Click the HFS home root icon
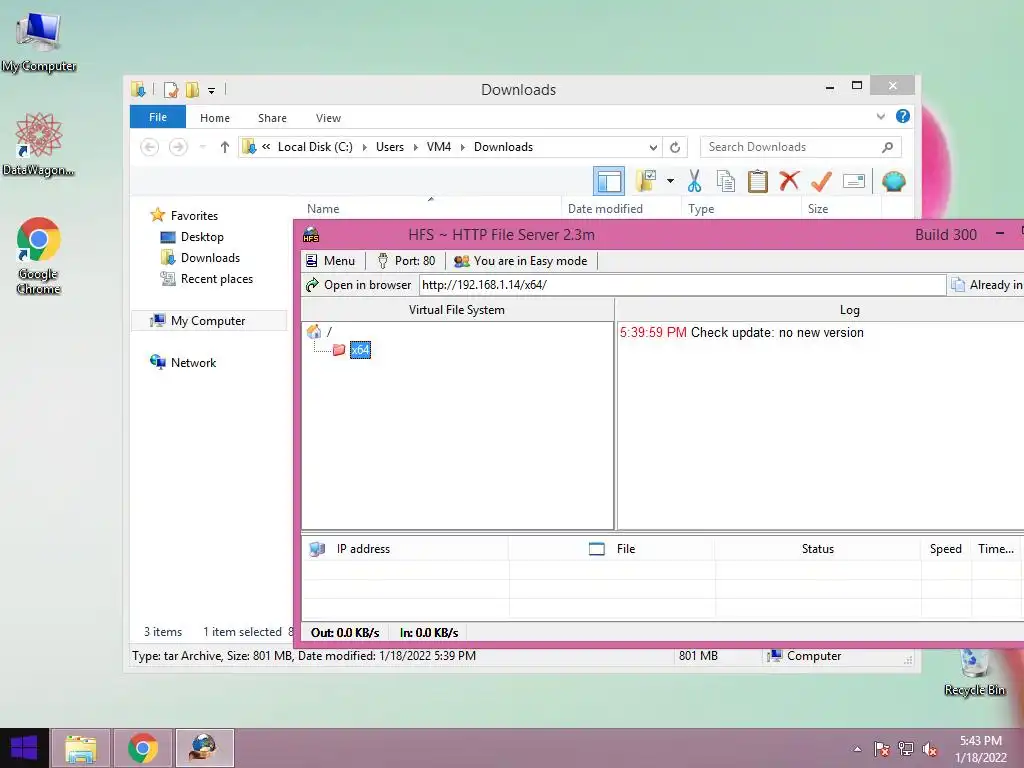Viewport: 1024px width, 768px height. (314, 332)
